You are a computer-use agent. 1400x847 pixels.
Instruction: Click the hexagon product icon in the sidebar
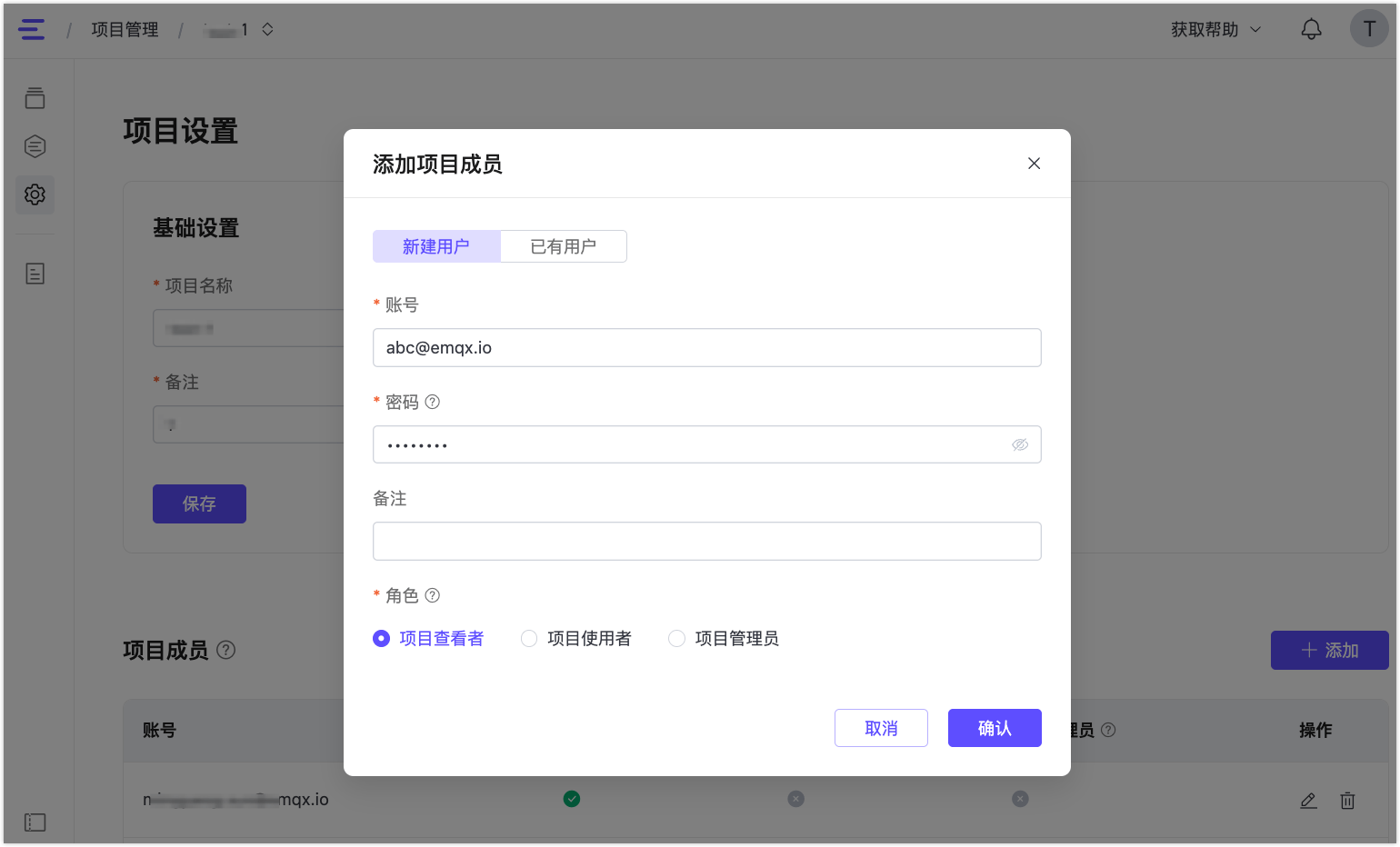pyautogui.click(x=35, y=145)
